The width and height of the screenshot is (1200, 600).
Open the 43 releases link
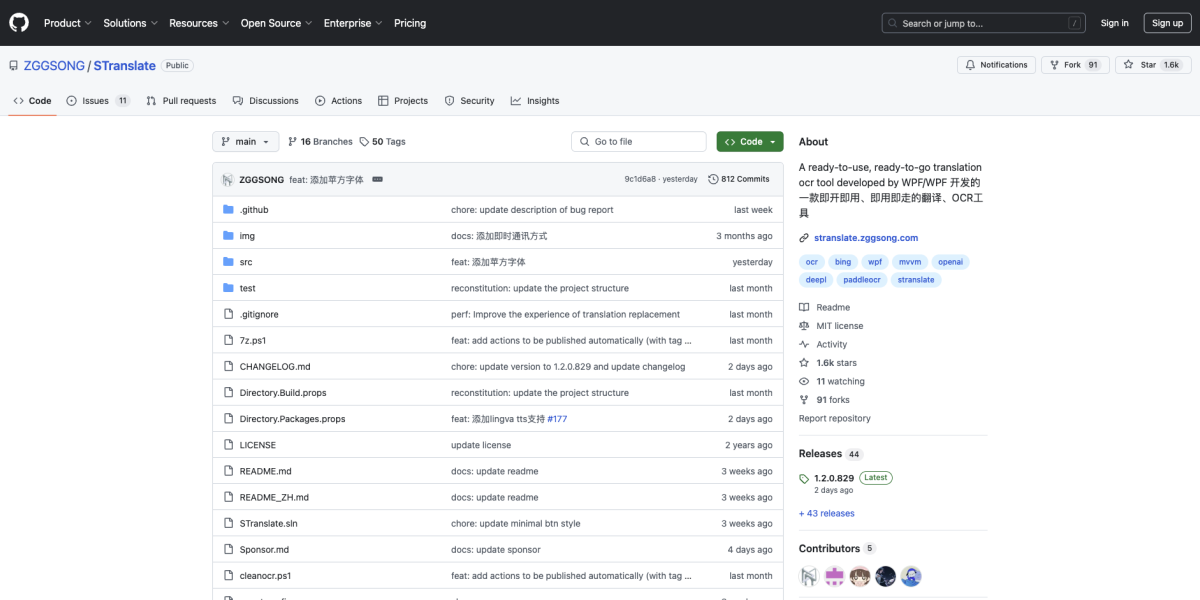826,513
